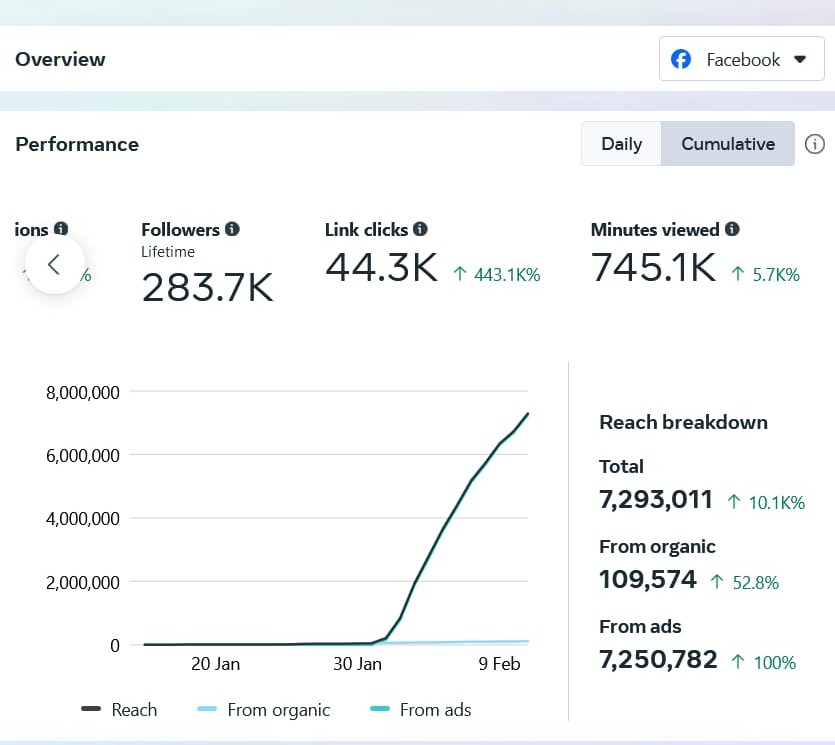
Task: Click info icon beside Link clicks
Action: [x=420, y=229]
